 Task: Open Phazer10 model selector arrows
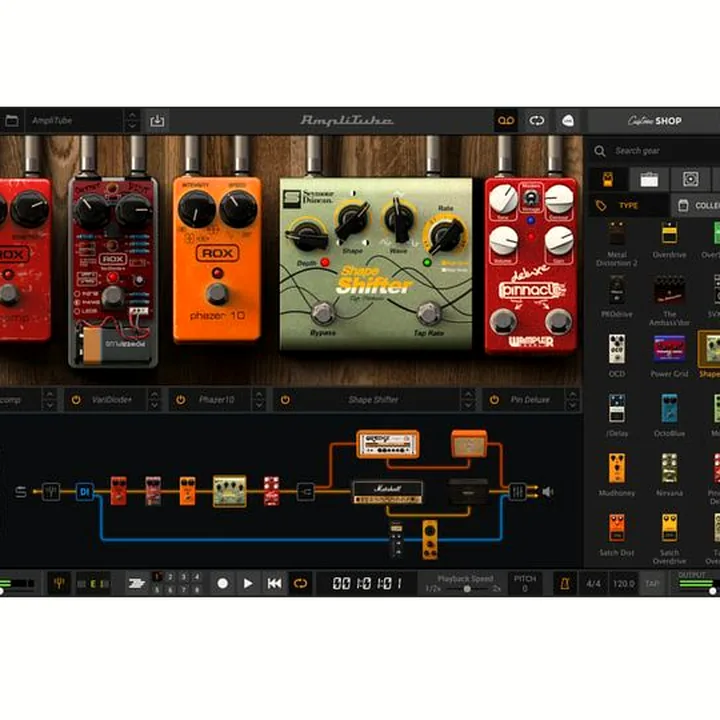tap(259, 400)
